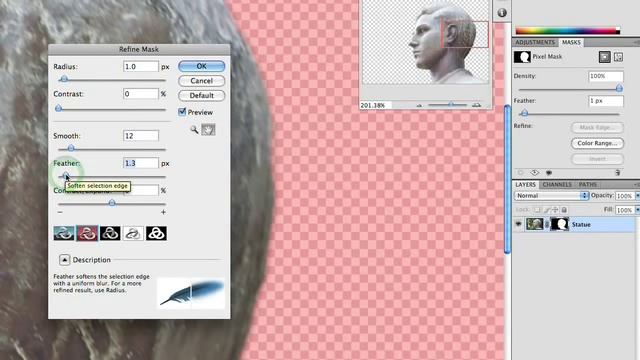The width and height of the screenshot is (640, 360).
Task: Click the Layers Opacity 100% field
Action: click(x=624, y=196)
